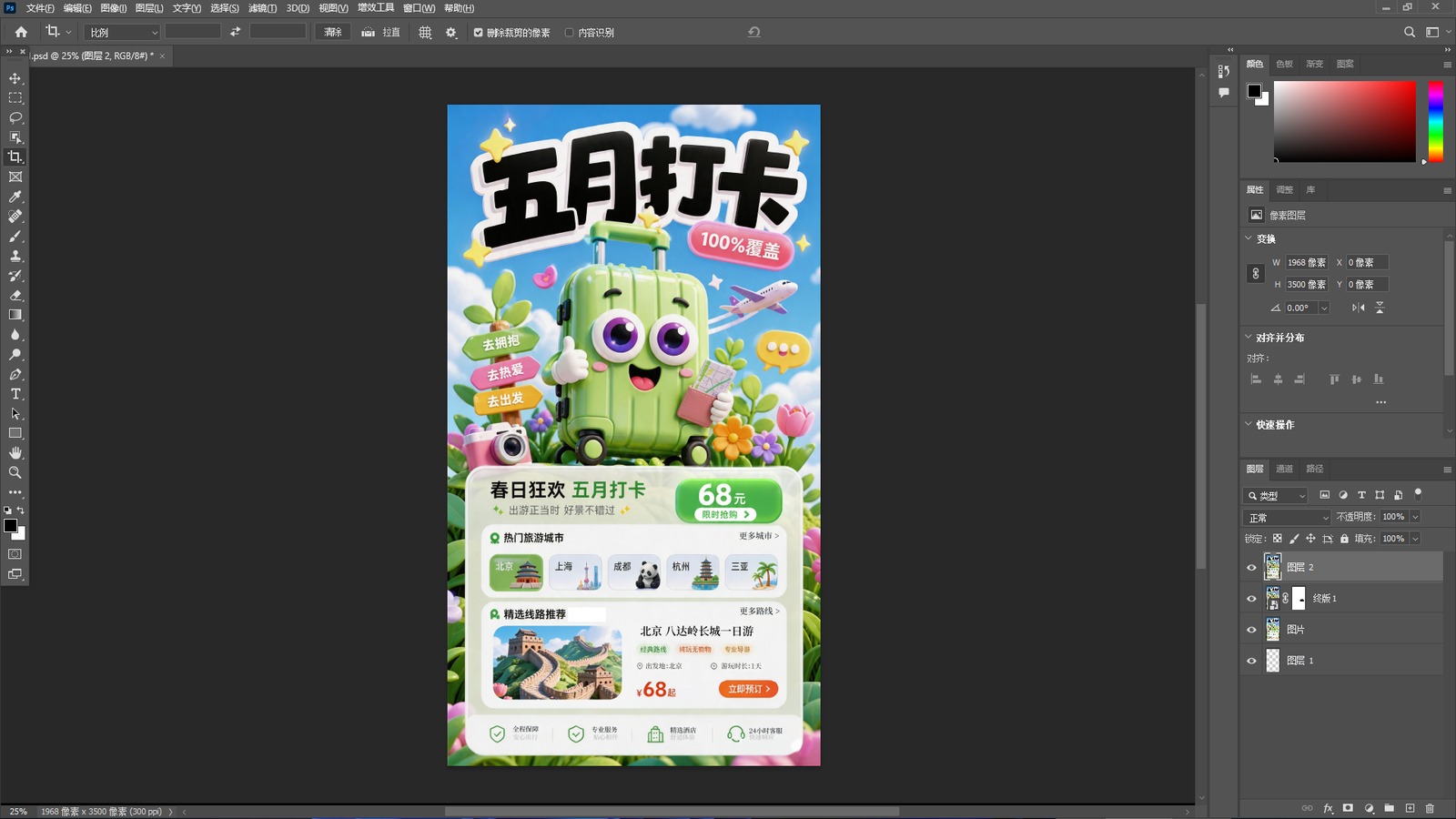Hide layer 图片
The width and height of the screenshot is (1456, 819).
pos(1251,630)
